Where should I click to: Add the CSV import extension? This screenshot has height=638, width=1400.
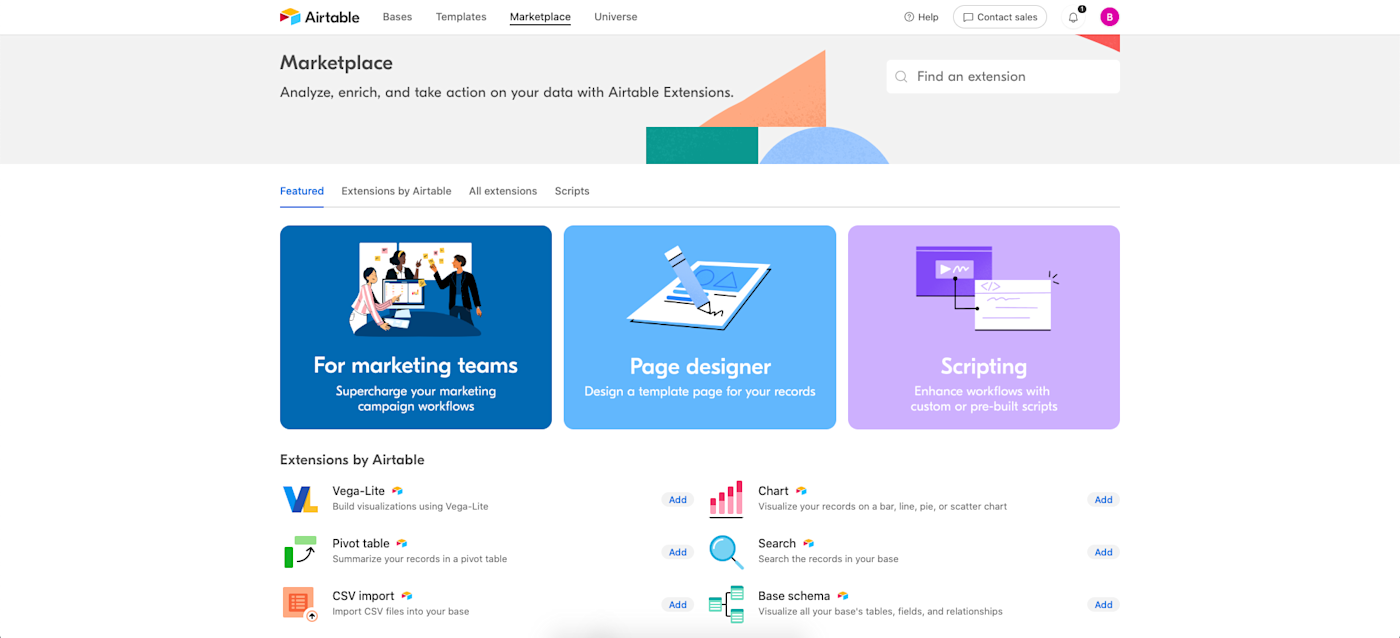[678, 605]
